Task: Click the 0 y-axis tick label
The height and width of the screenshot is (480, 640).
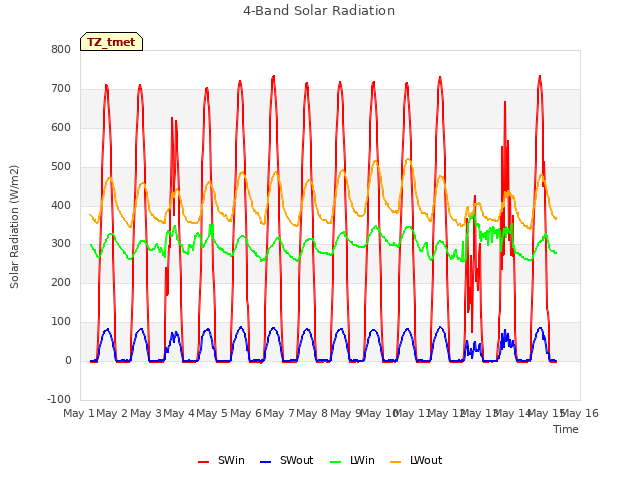Action: [x=68, y=361]
